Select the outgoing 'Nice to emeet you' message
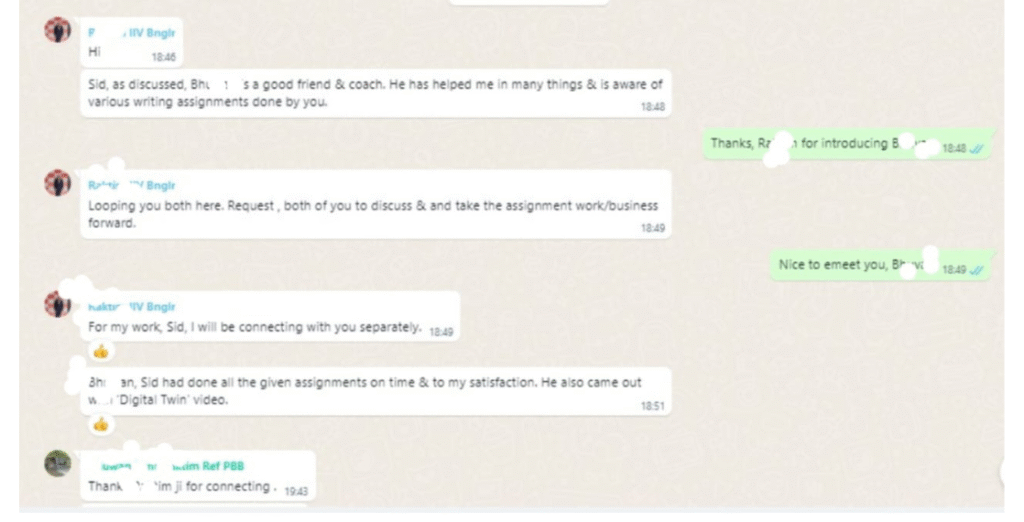The image size is (1024, 522). tap(883, 265)
